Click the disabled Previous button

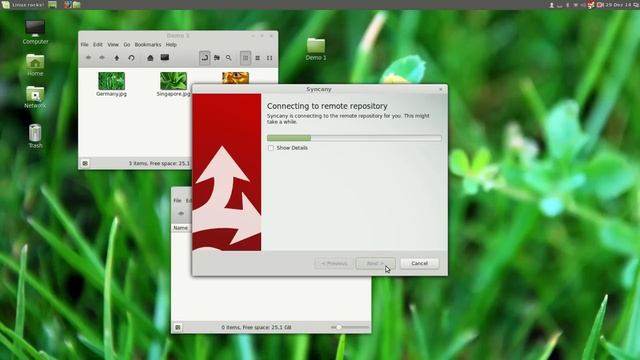coord(334,263)
